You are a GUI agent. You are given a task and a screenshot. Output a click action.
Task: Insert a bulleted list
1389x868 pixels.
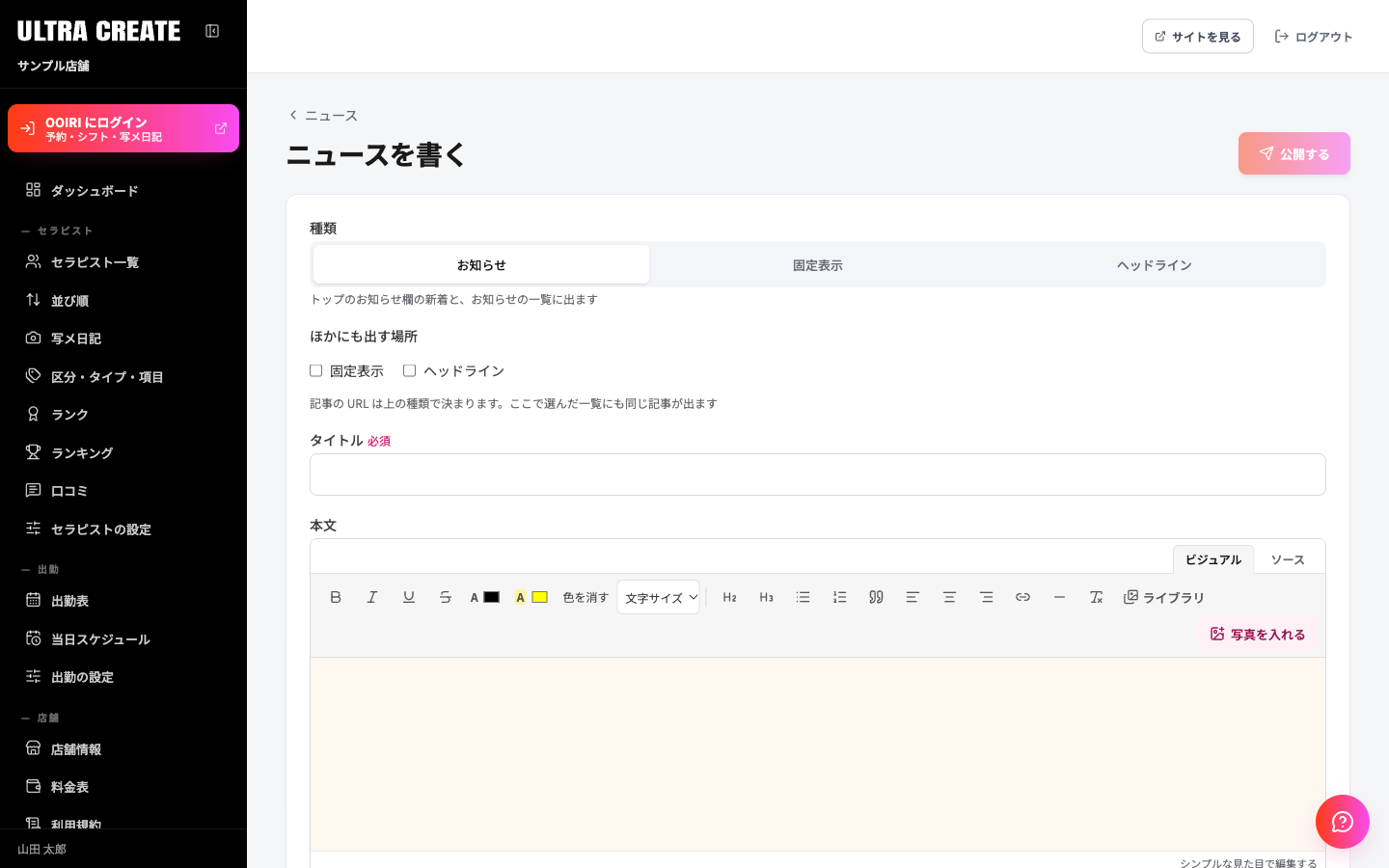(803, 597)
